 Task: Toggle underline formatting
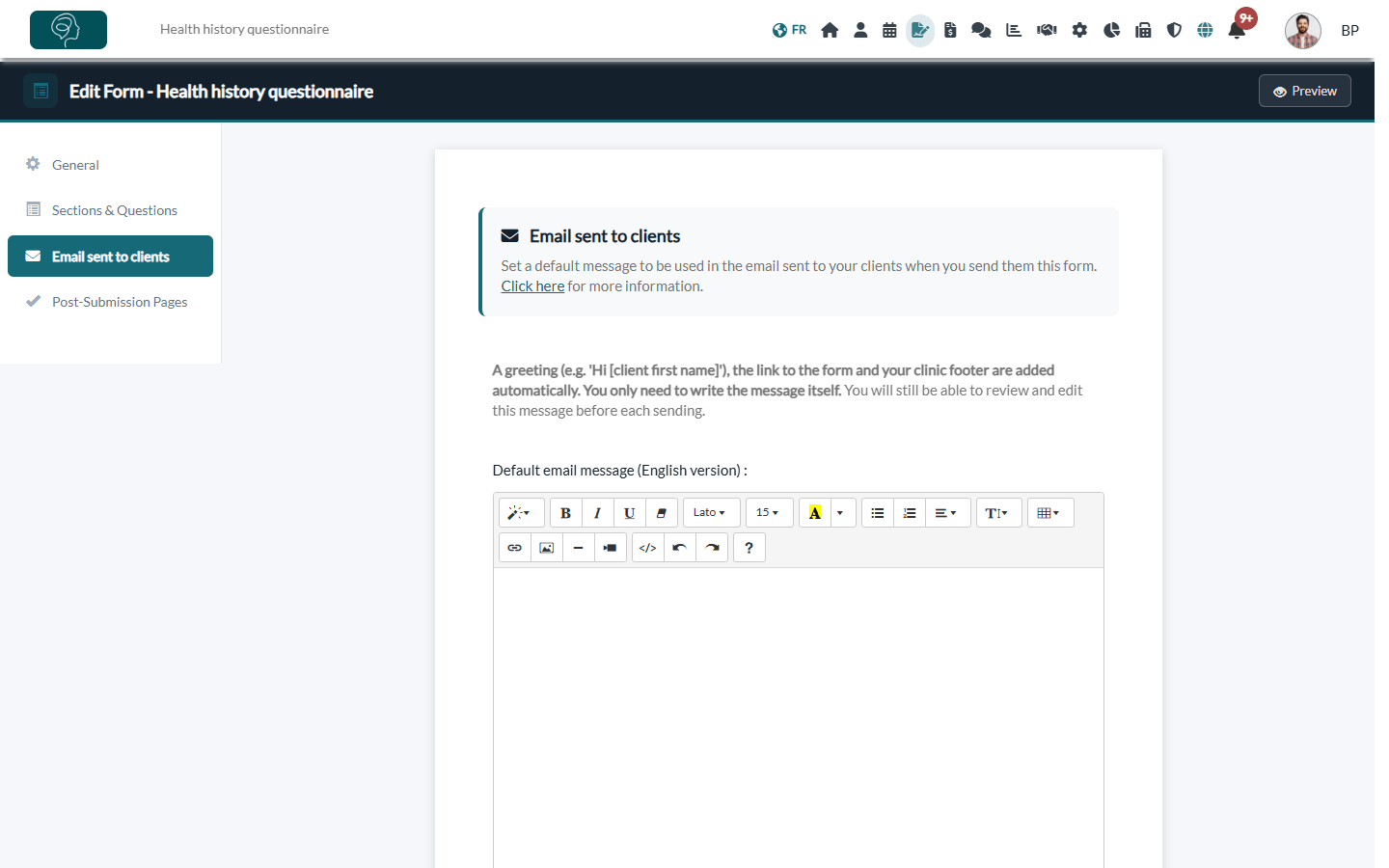tap(630, 513)
